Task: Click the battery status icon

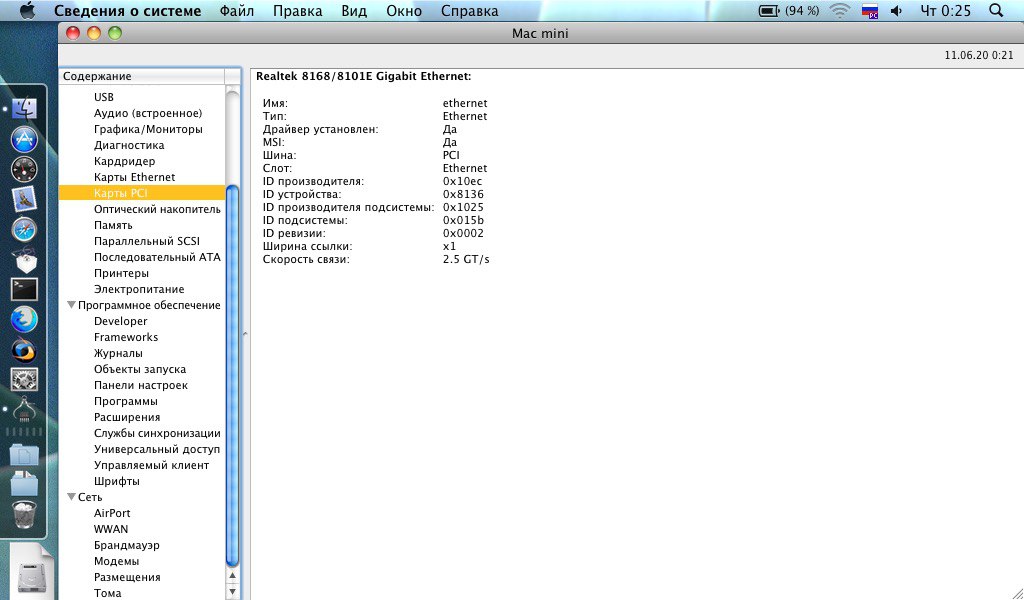Action: tap(769, 10)
